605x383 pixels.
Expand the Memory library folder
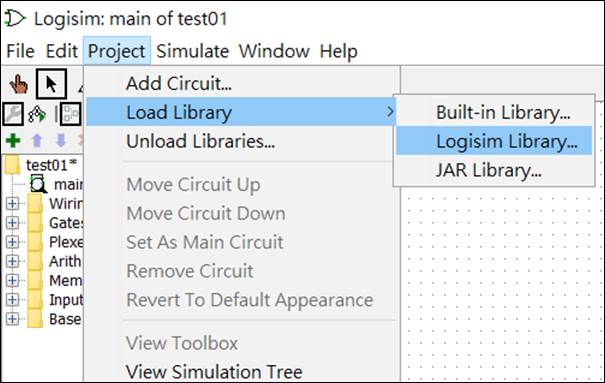pyautogui.click(x=12, y=280)
